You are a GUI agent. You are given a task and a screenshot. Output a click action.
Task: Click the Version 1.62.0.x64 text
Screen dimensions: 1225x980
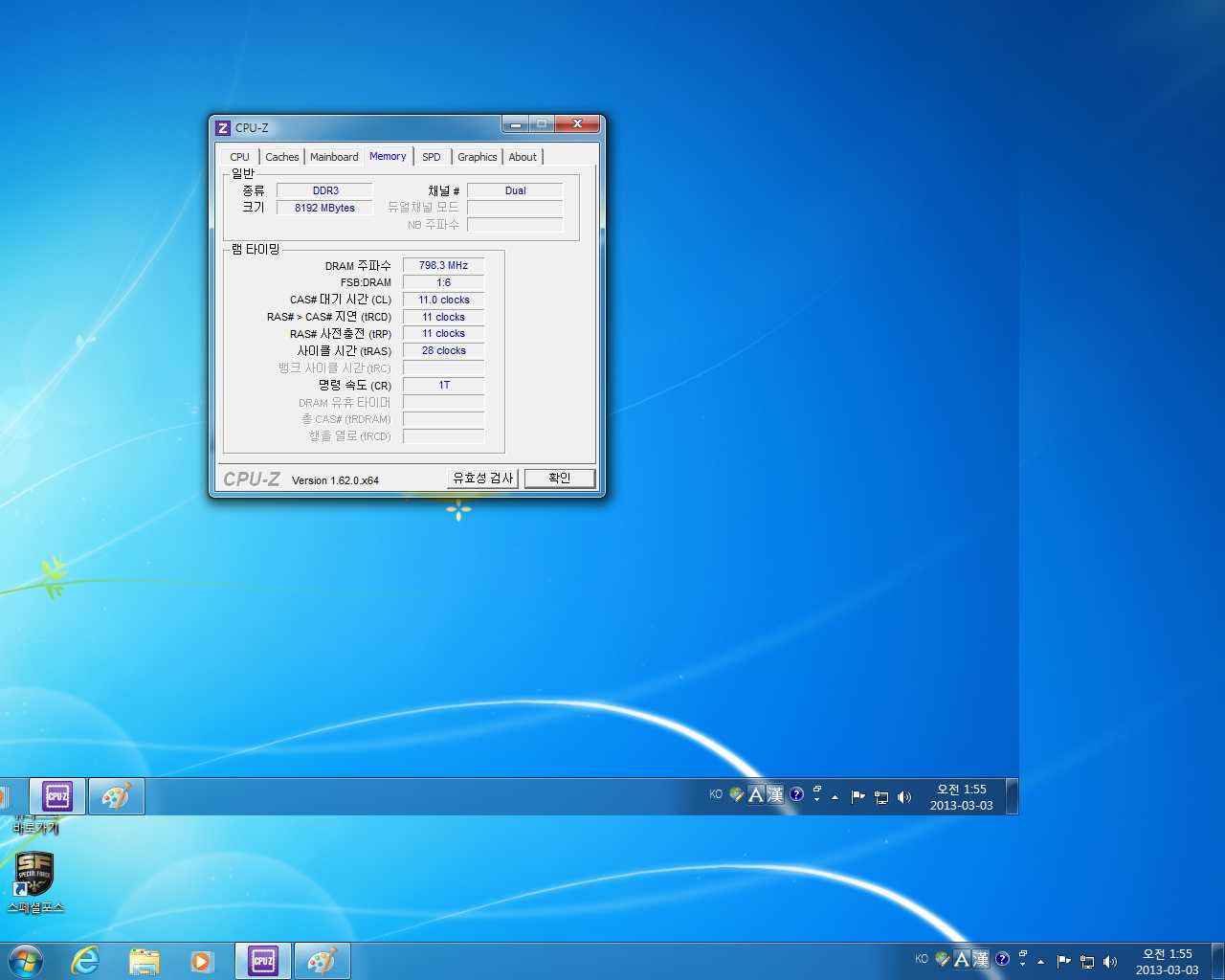tap(335, 480)
